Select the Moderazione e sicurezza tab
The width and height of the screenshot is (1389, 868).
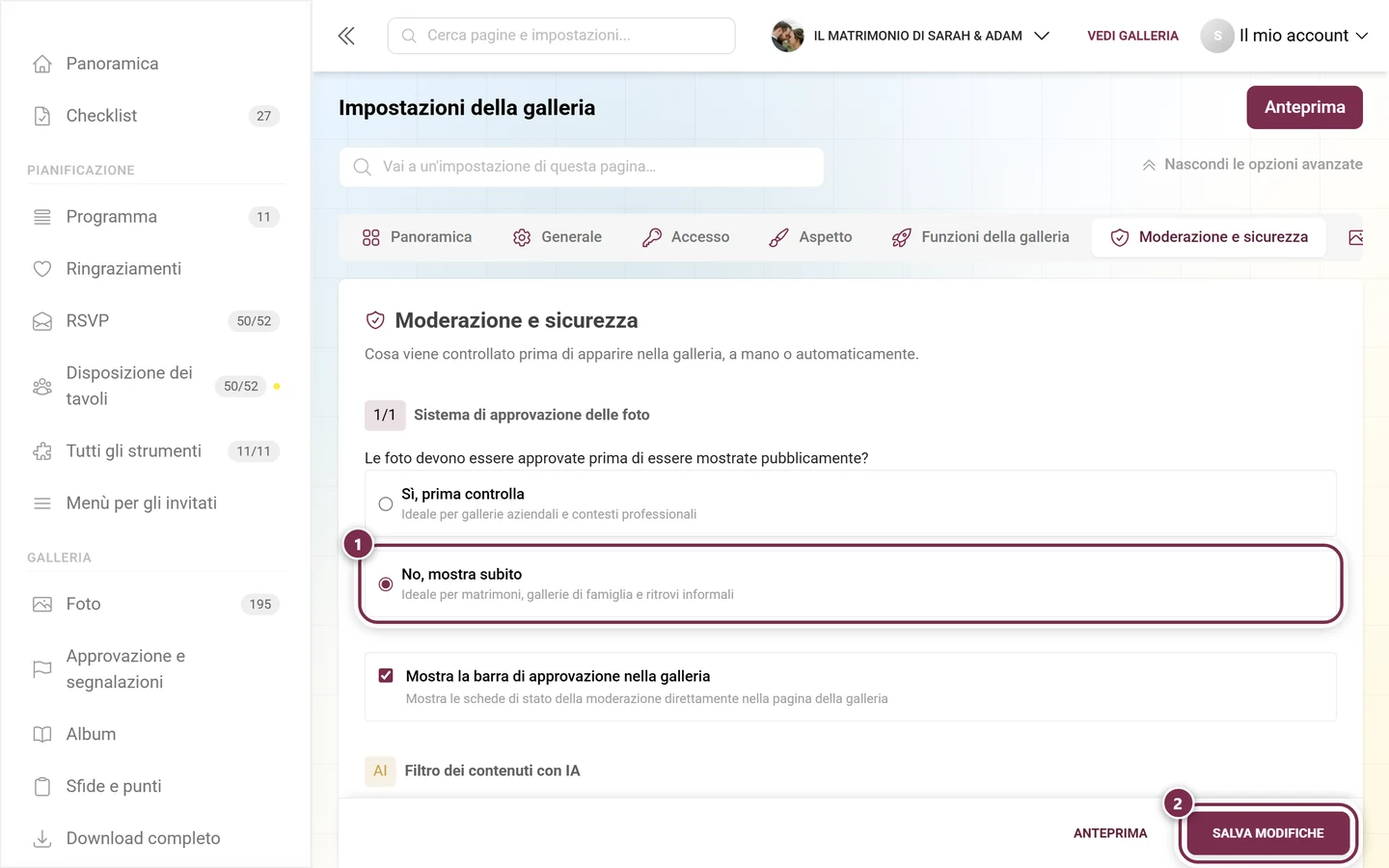click(1209, 237)
